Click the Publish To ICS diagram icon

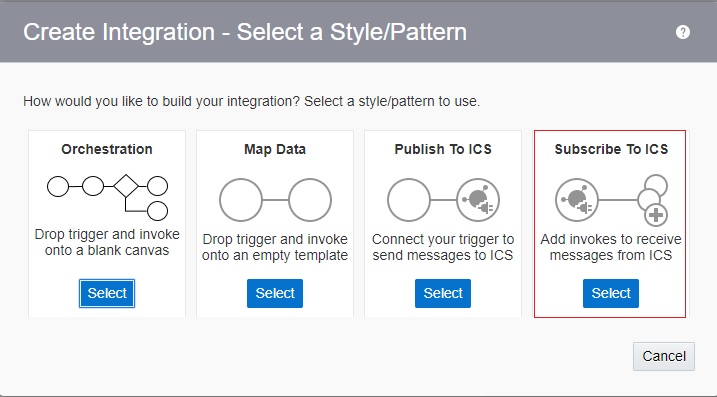tap(443, 200)
